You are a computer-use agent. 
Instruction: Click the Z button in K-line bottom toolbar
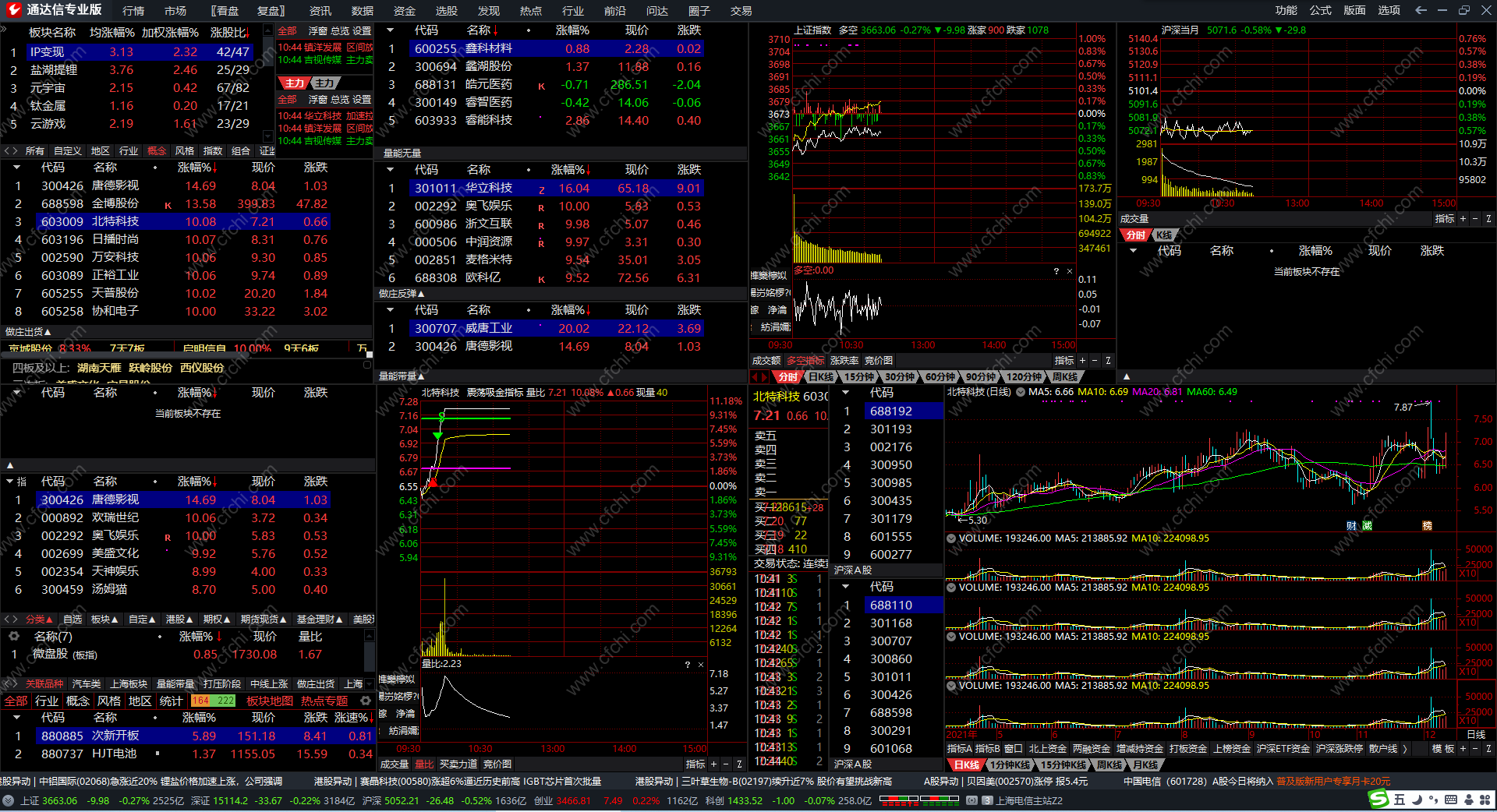click(x=1488, y=748)
